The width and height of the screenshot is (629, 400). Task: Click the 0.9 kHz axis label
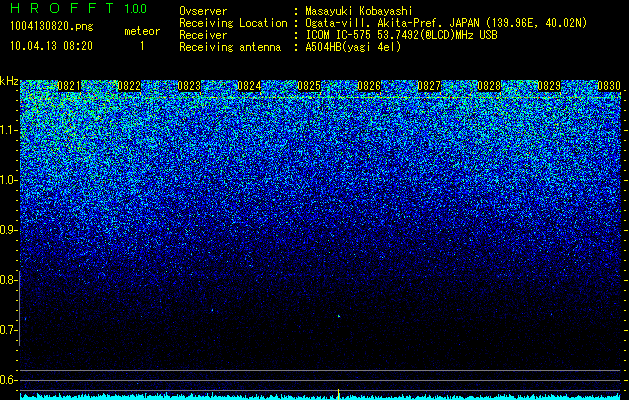pyautogui.click(x=7, y=230)
